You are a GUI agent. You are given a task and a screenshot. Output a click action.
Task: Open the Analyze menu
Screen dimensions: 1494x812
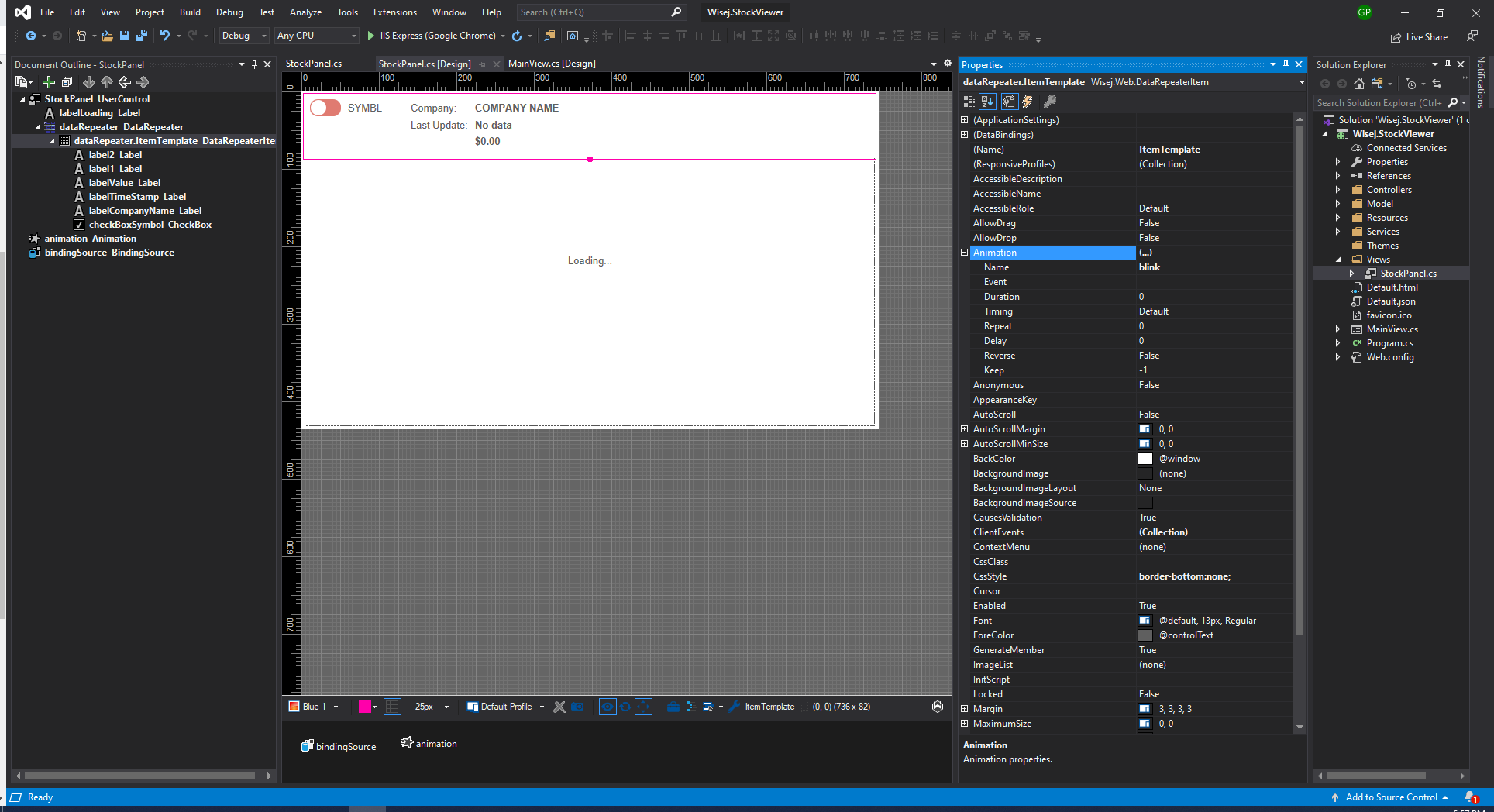tap(305, 12)
